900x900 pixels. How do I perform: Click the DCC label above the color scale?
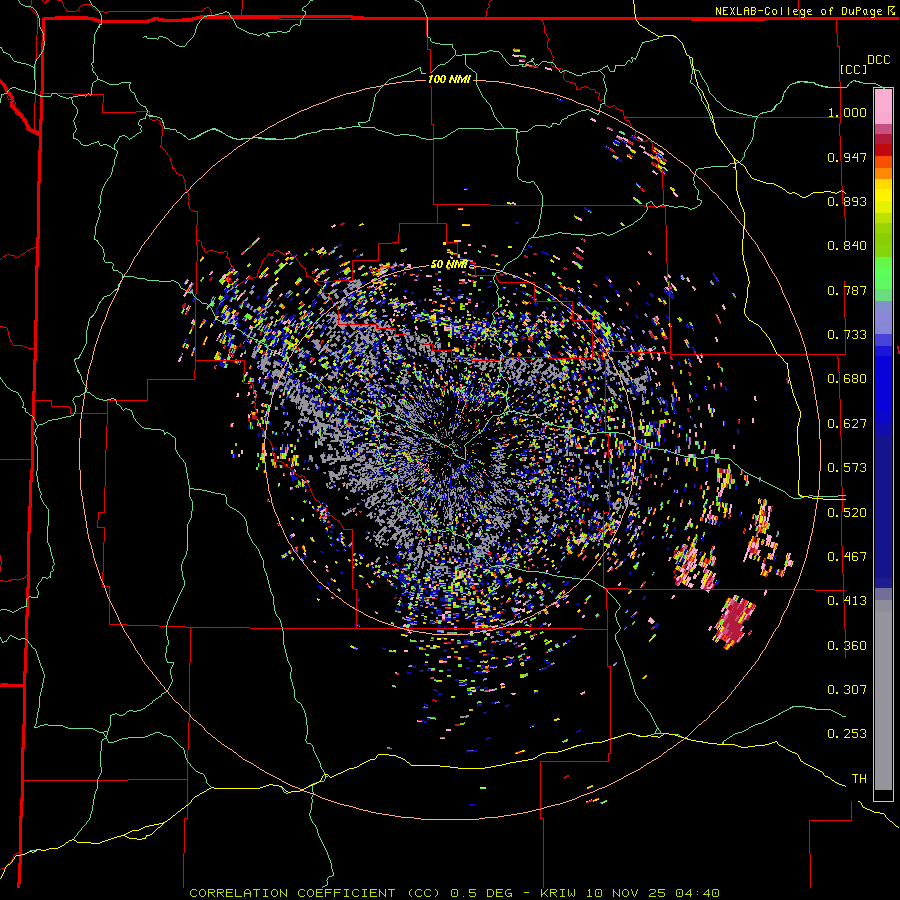tap(878, 60)
